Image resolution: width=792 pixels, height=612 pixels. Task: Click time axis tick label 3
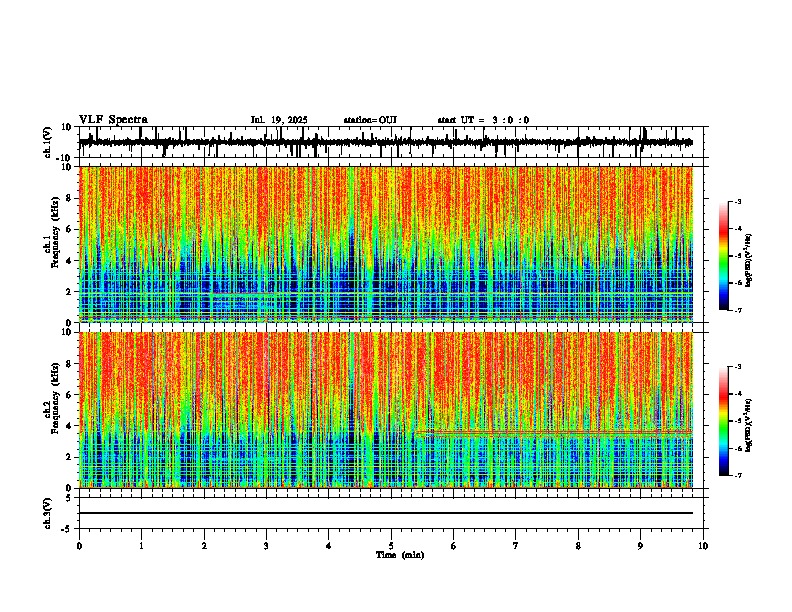[x=266, y=546]
